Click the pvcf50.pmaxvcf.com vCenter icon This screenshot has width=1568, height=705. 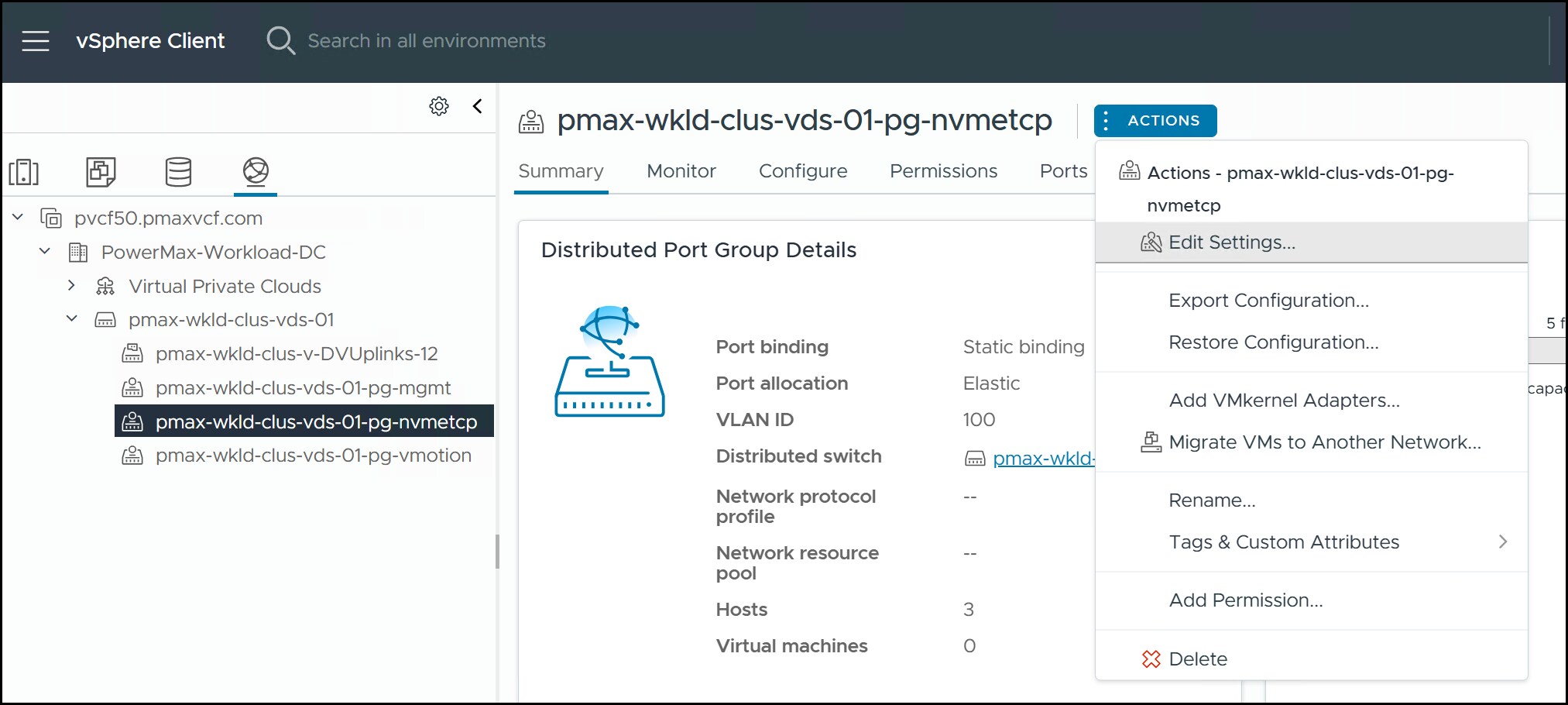click(x=51, y=218)
